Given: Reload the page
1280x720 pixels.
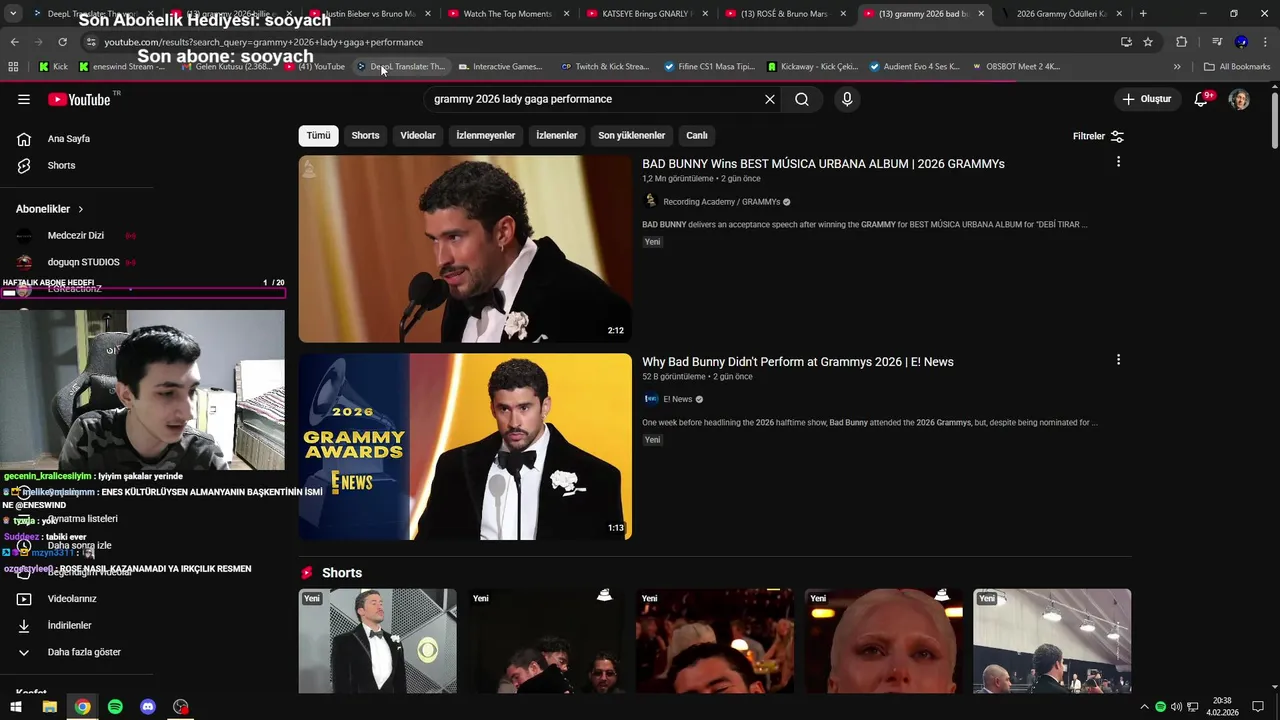Looking at the screenshot, I should click(x=62, y=42).
